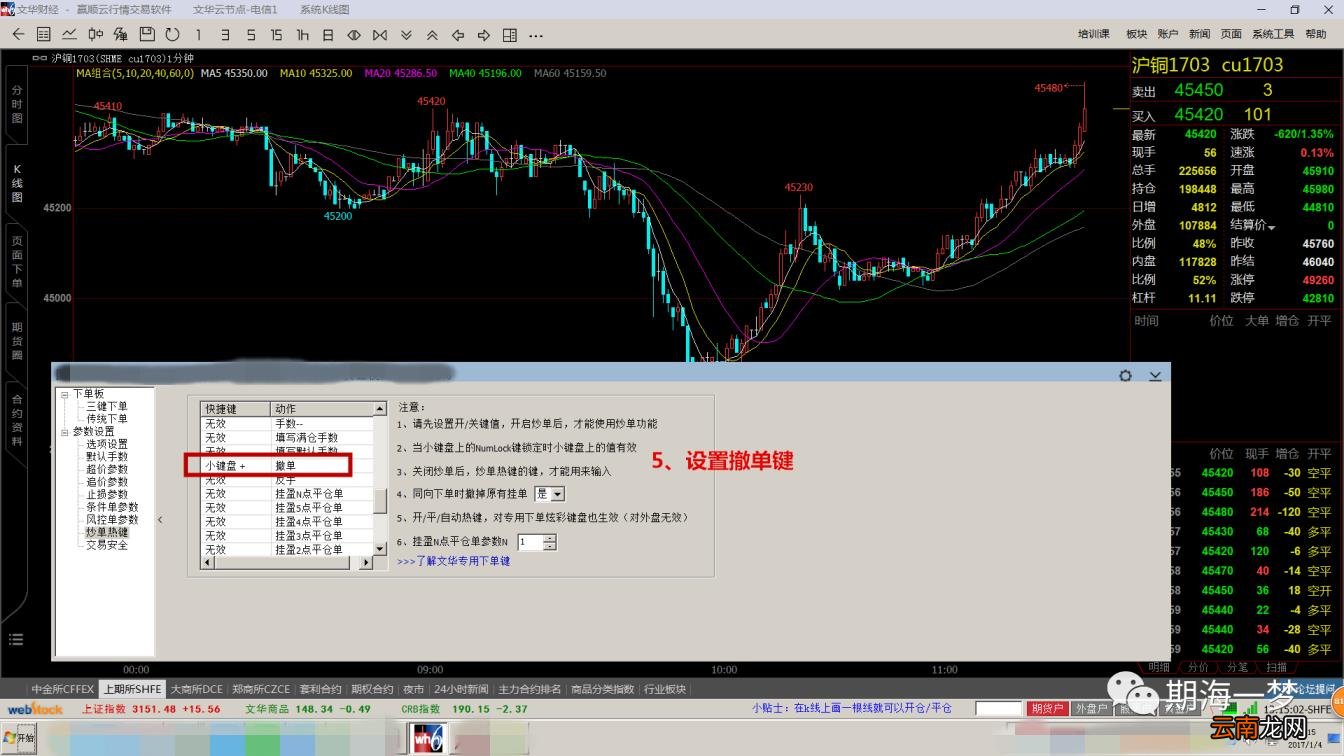Click the hotkey list vertical scrollbar thumb
The height and width of the screenshot is (756, 1344).
[x=380, y=501]
